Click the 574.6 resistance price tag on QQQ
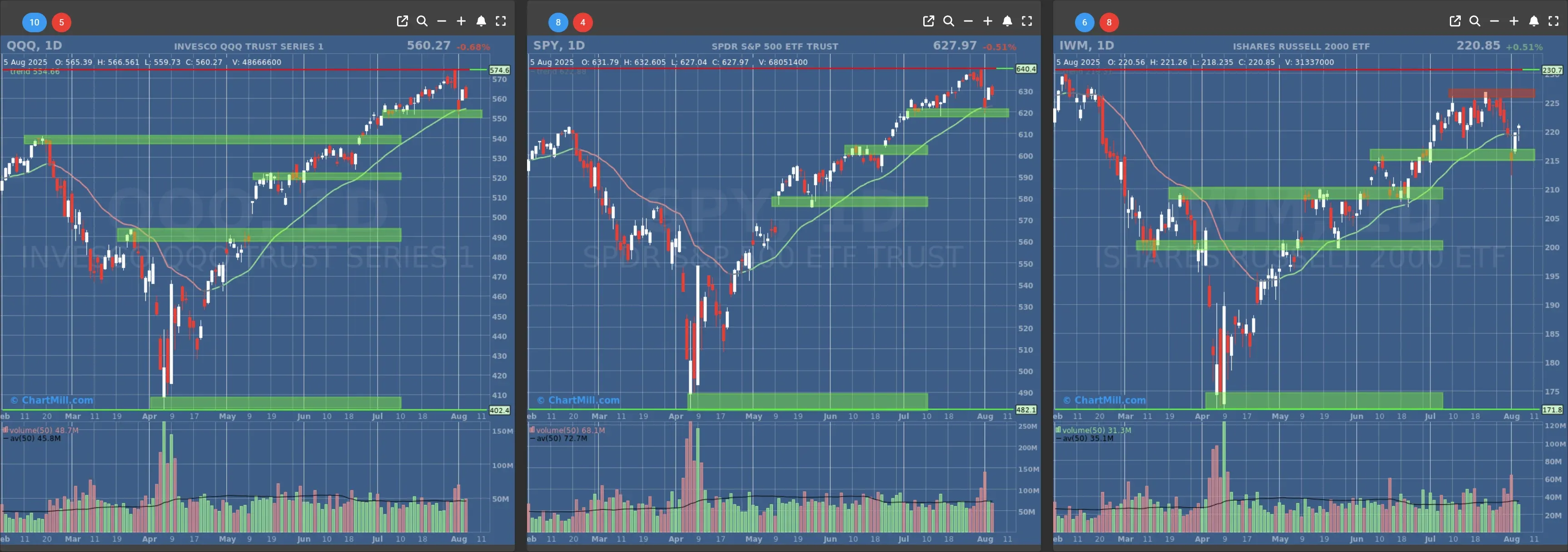 [500, 70]
